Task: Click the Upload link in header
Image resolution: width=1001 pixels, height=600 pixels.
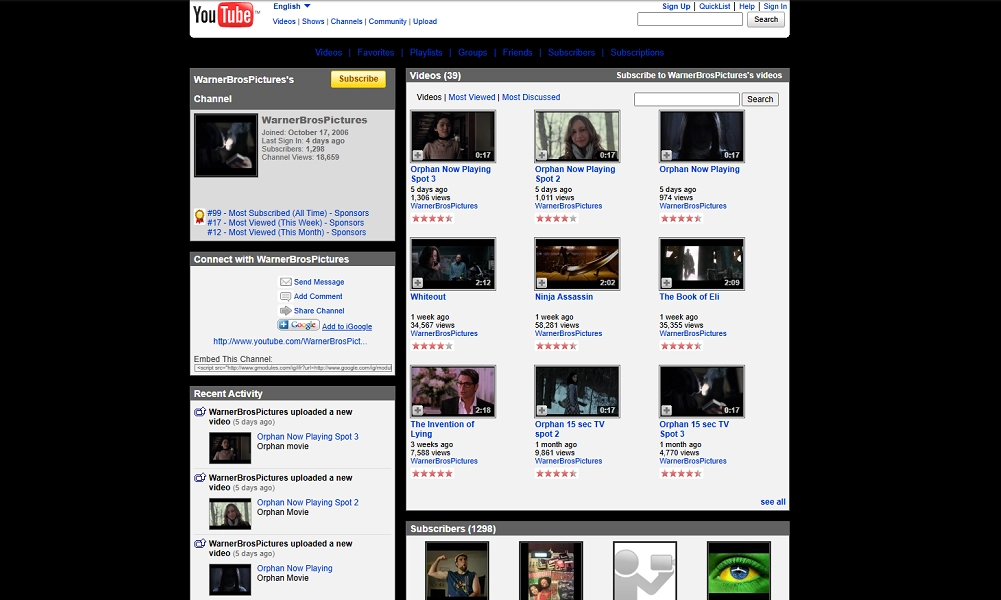Action: tap(425, 21)
